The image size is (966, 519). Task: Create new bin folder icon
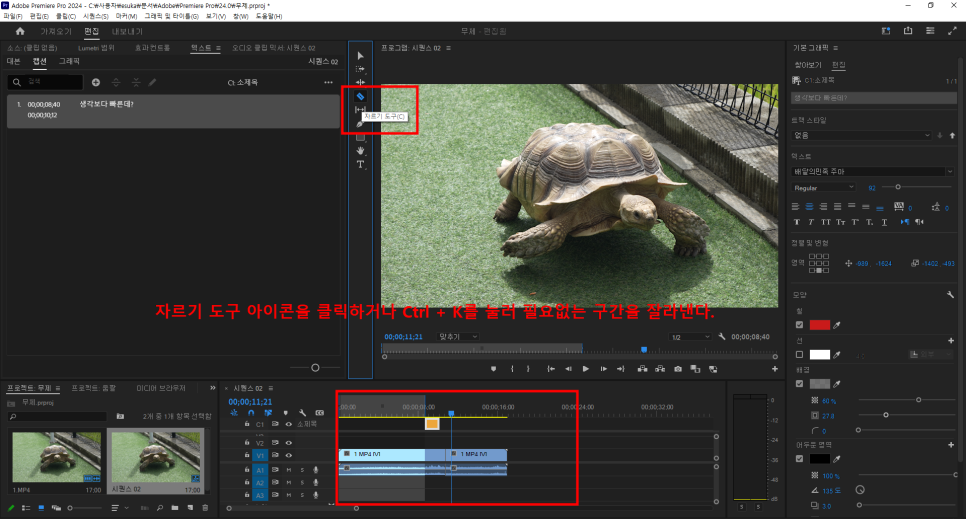[x=175, y=508]
